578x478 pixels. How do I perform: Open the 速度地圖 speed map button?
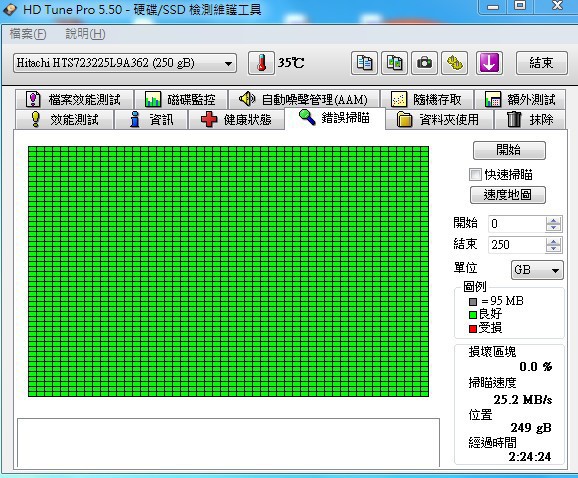pyautogui.click(x=508, y=195)
